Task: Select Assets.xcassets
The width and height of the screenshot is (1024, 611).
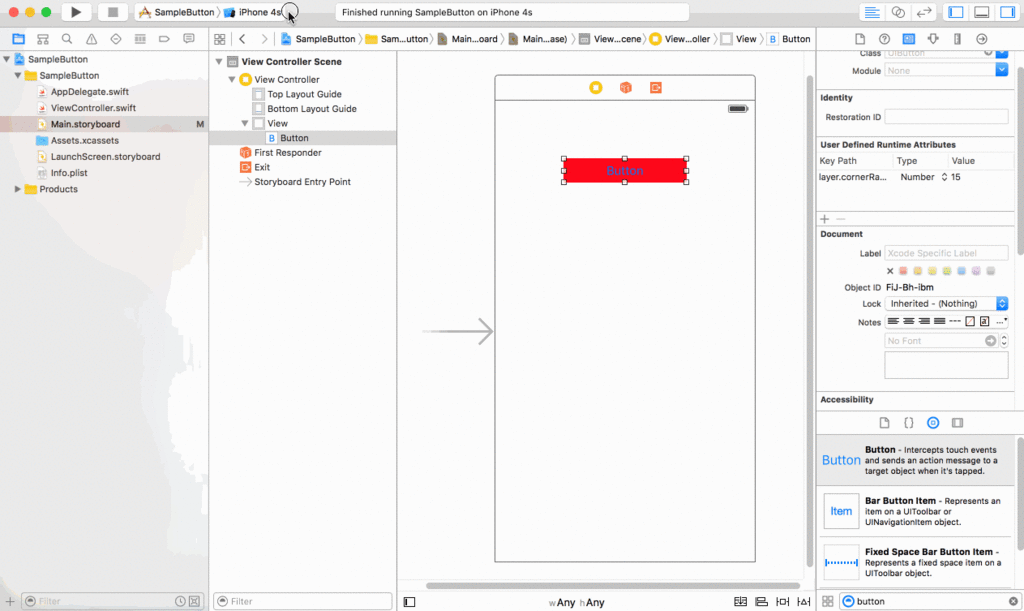Action: coord(85,140)
